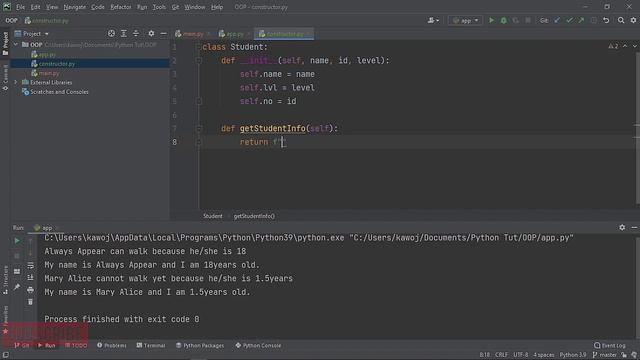Open the Project view selector dropdown
640x360 pixels.
coord(32,33)
